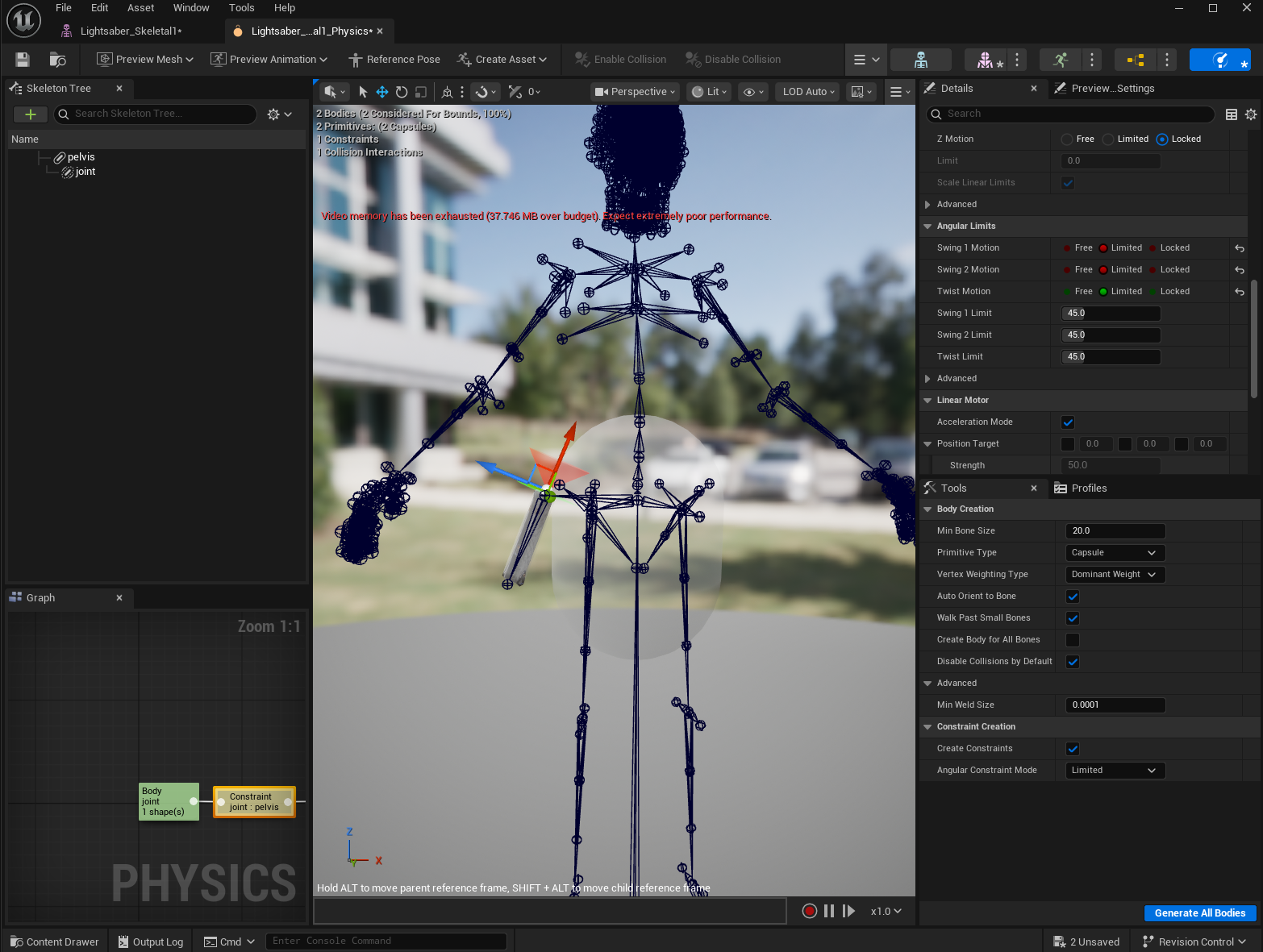The height and width of the screenshot is (952, 1263).
Task: Set Z Motion to Free
Action: pyautogui.click(x=1068, y=139)
